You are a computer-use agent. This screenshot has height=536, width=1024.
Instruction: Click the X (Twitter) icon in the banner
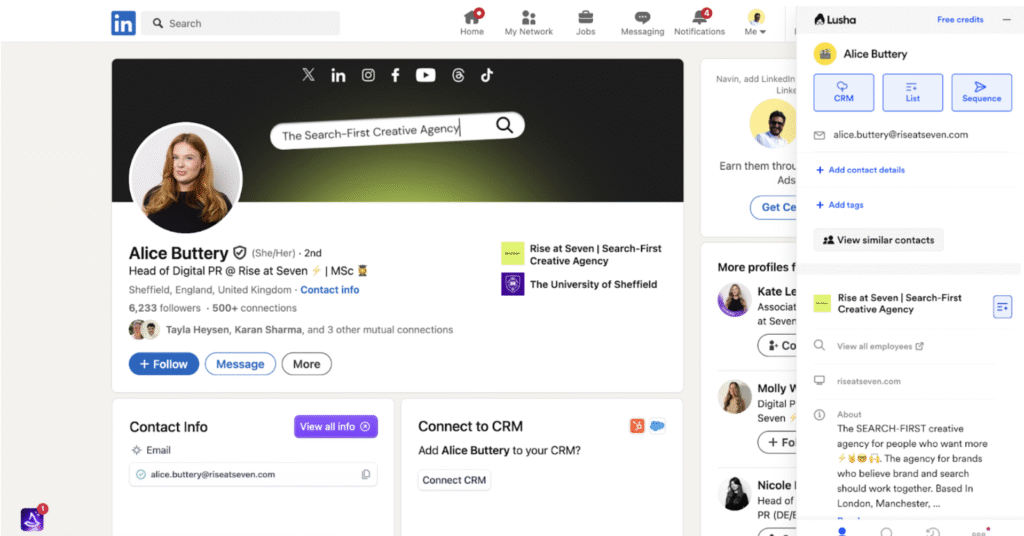pos(308,74)
